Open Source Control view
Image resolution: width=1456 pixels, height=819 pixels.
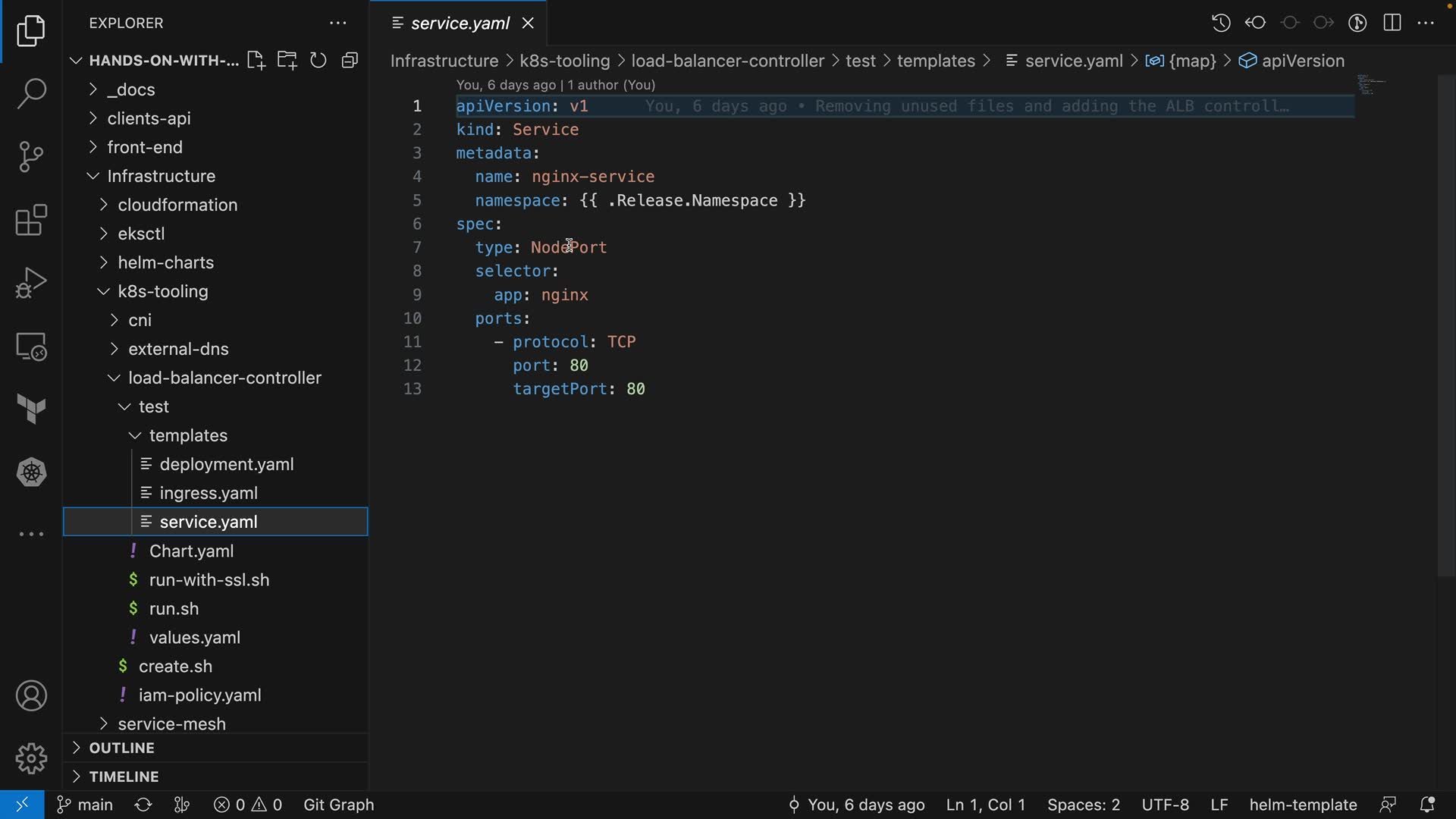point(31,157)
